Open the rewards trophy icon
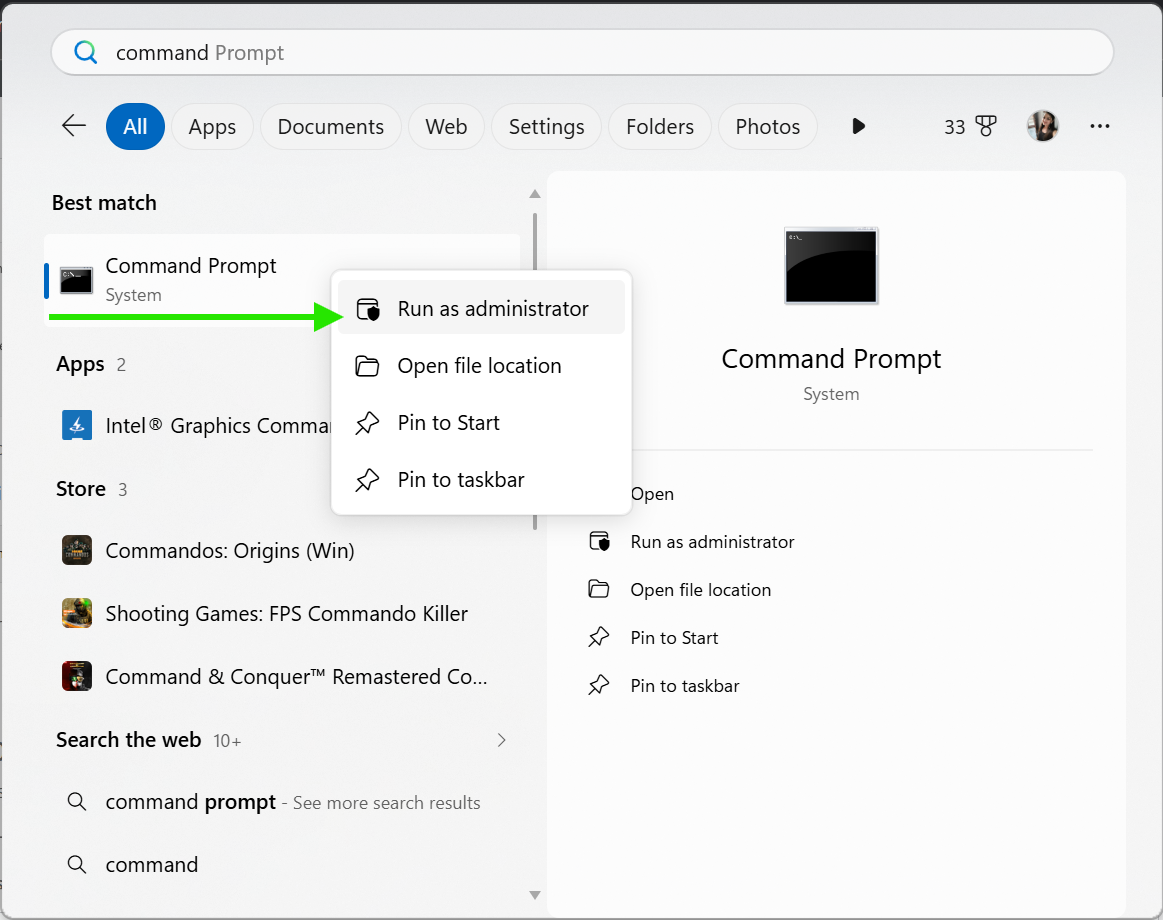The height and width of the screenshot is (920, 1163). (986, 126)
